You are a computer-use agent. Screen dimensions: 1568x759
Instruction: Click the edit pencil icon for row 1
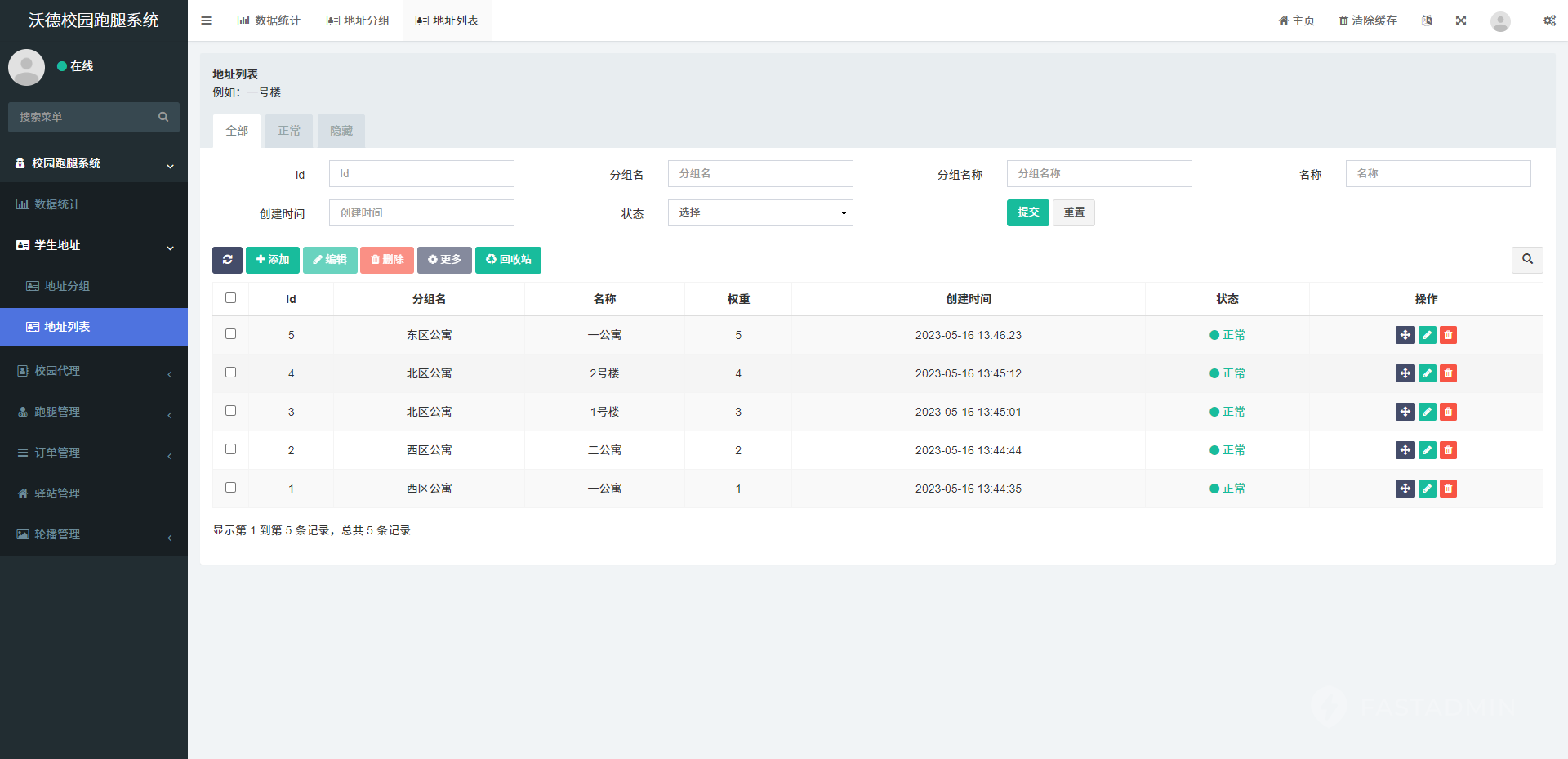pos(1428,489)
